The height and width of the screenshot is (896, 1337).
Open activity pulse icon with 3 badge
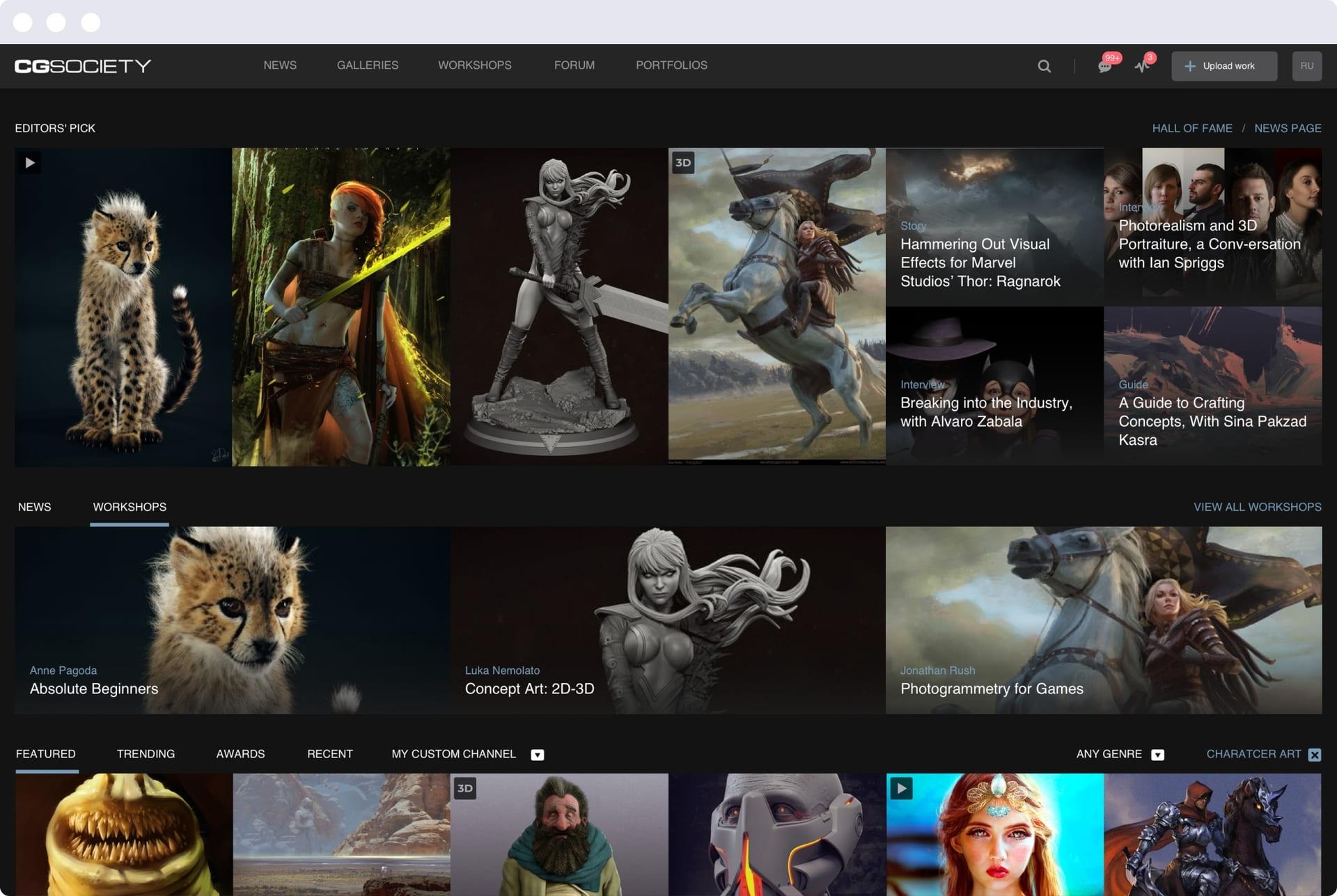[1142, 66]
